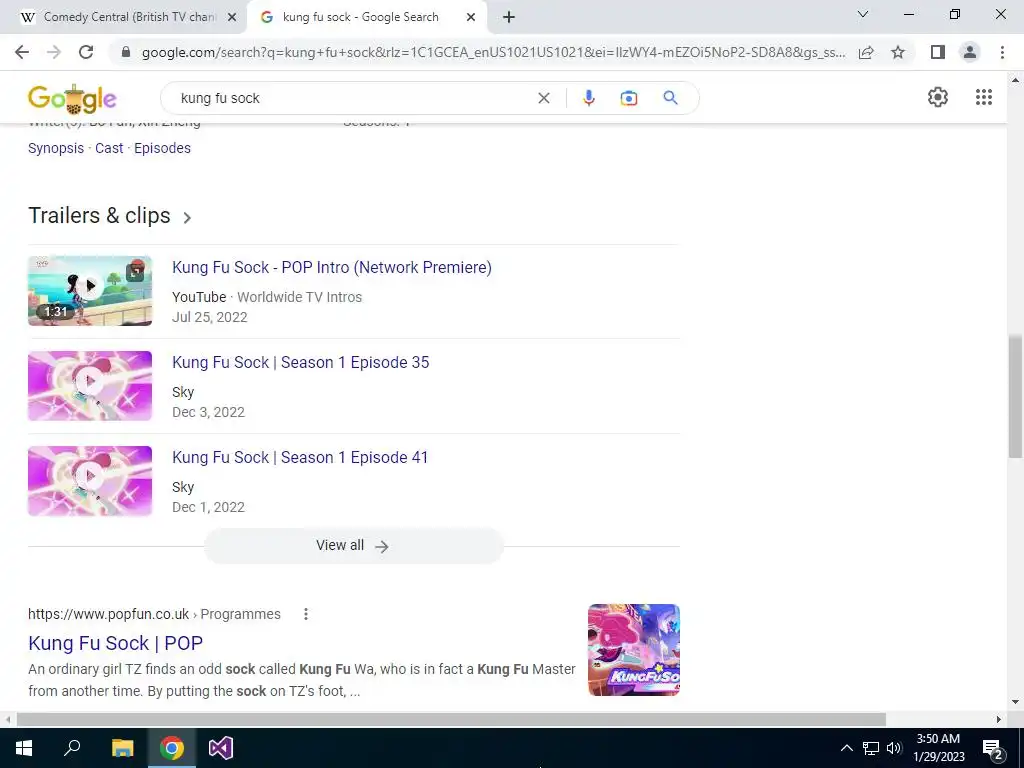Clear the search box with the X
The height and width of the screenshot is (768, 1024).
[x=543, y=98]
